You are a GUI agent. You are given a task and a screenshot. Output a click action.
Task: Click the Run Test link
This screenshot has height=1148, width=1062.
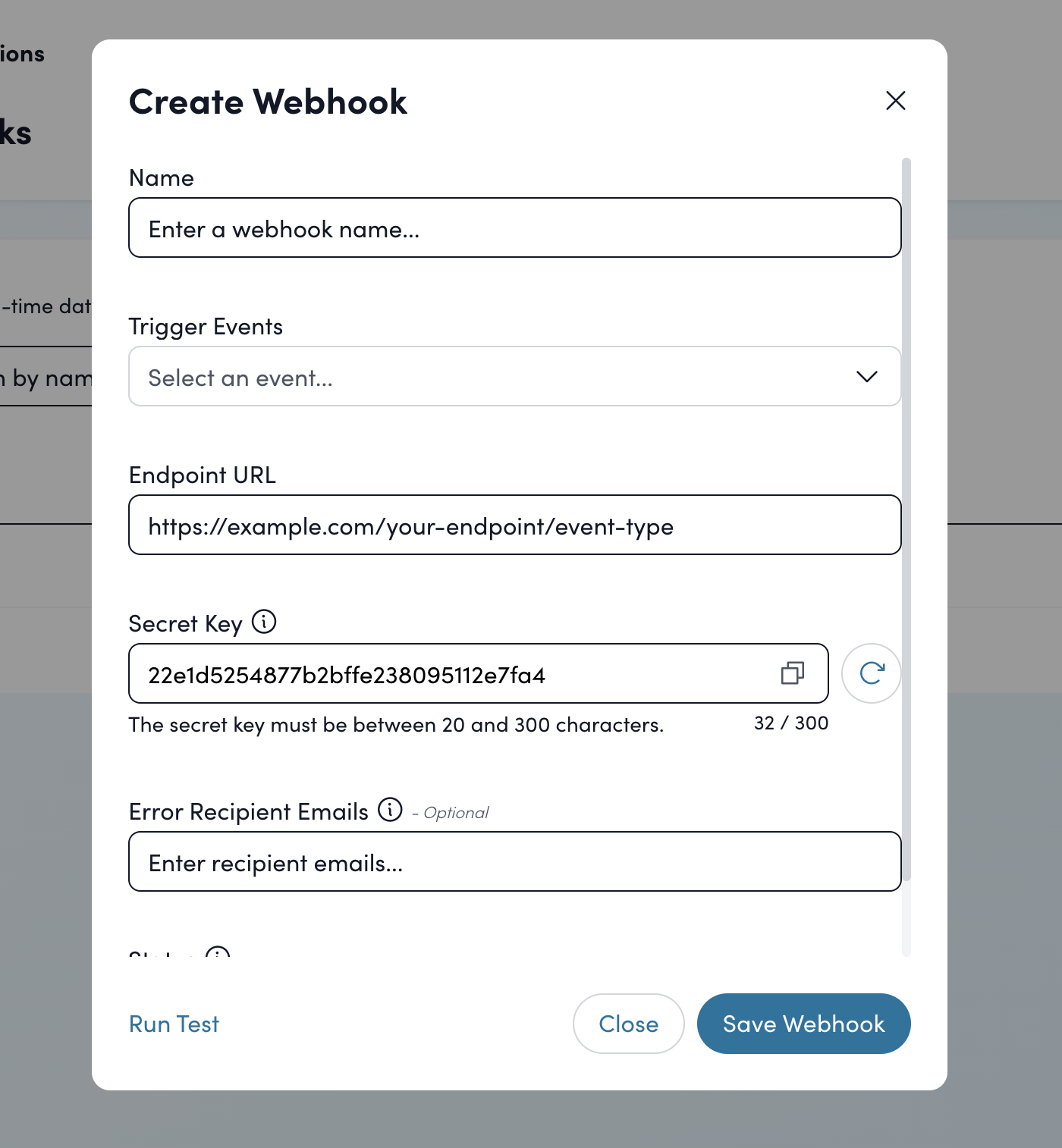pos(173,1024)
